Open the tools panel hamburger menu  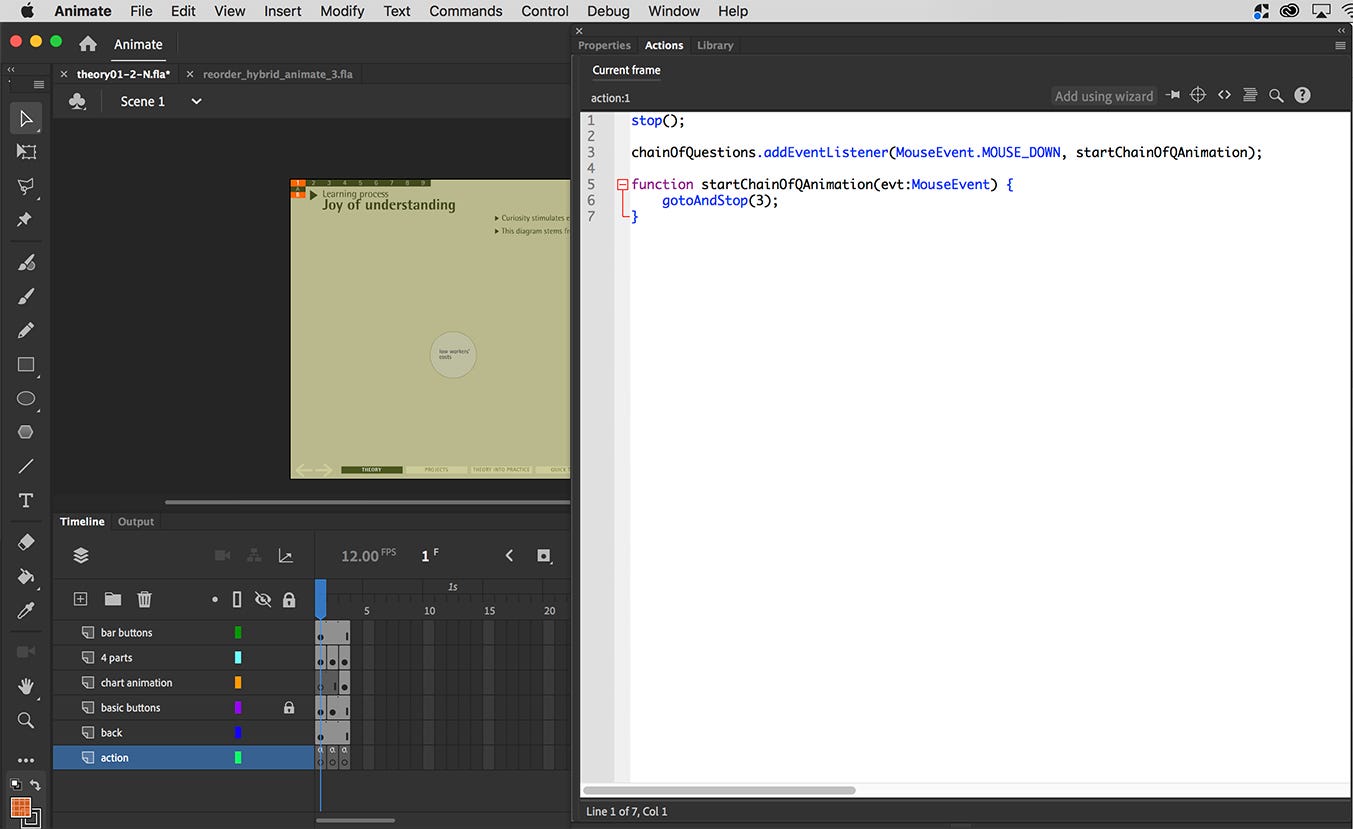pyautogui.click(x=39, y=85)
